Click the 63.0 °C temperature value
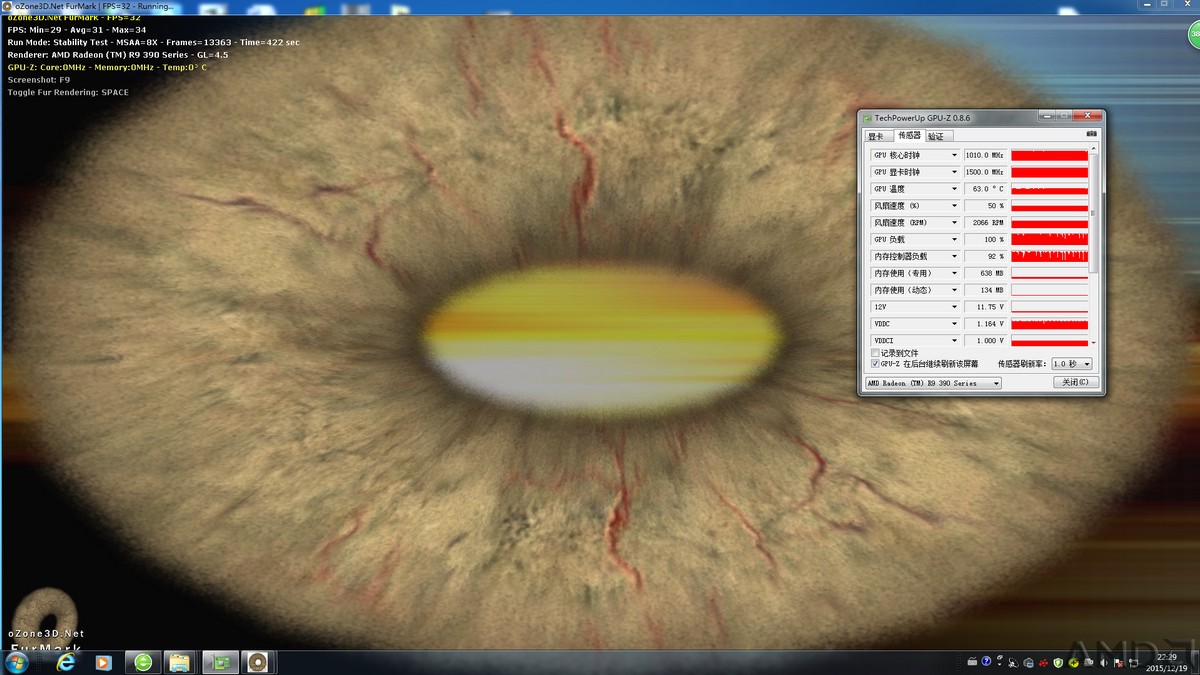The height and width of the screenshot is (675, 1200). pos(986,189)
